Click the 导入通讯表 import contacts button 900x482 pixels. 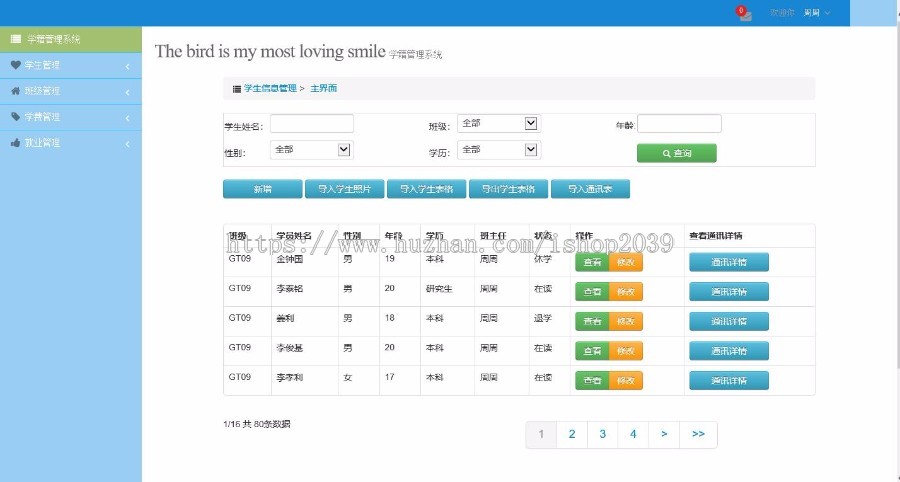click(590, 189)
